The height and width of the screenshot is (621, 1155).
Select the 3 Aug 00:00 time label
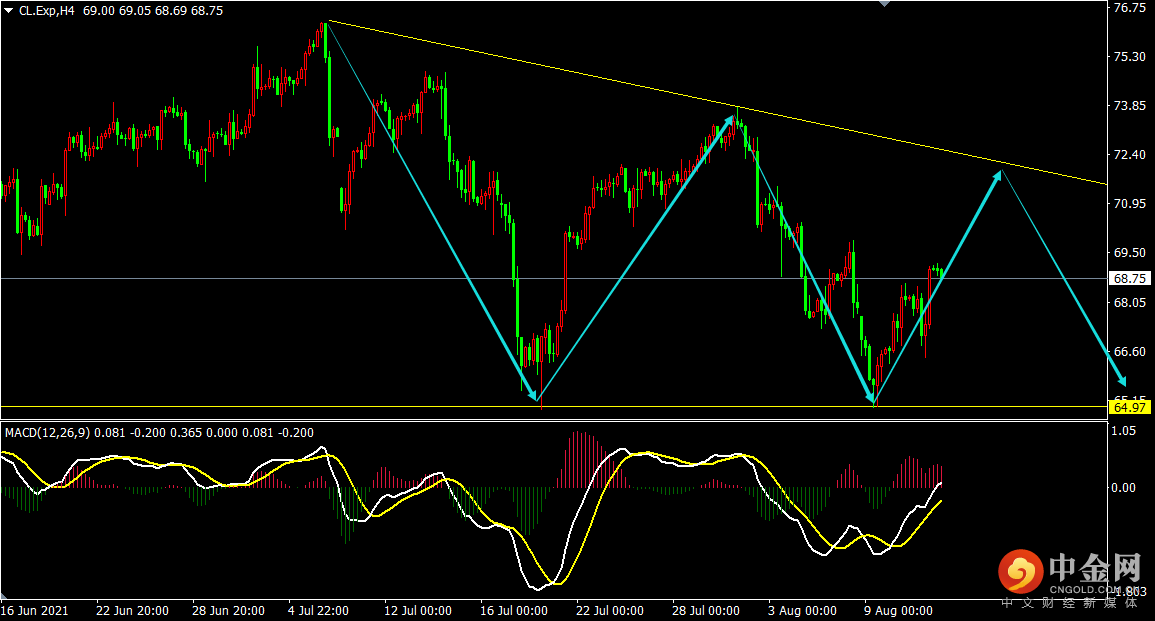[x=802, y=611]
